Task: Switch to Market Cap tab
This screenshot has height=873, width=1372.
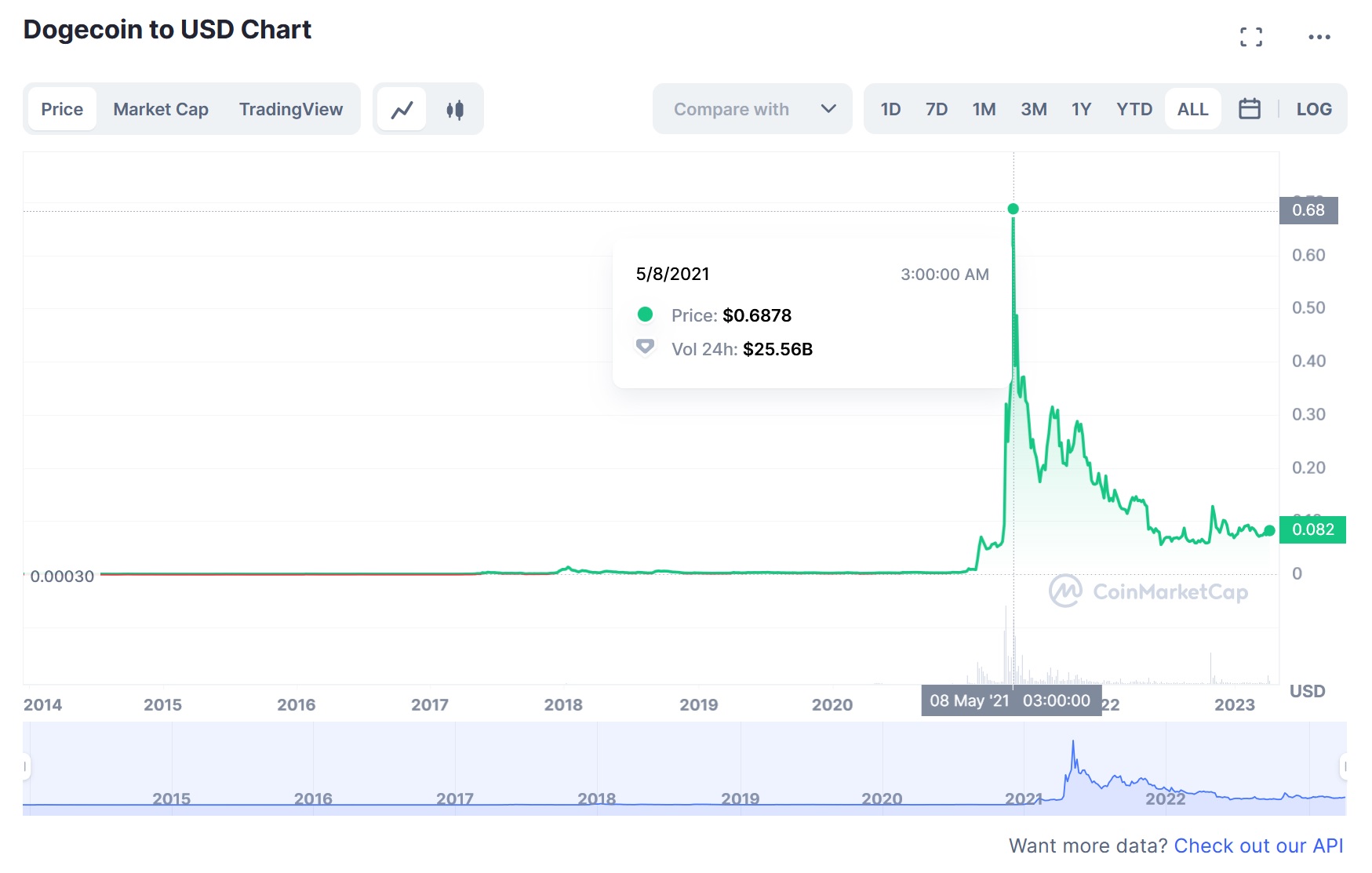Action: click(x=161, y=109)
